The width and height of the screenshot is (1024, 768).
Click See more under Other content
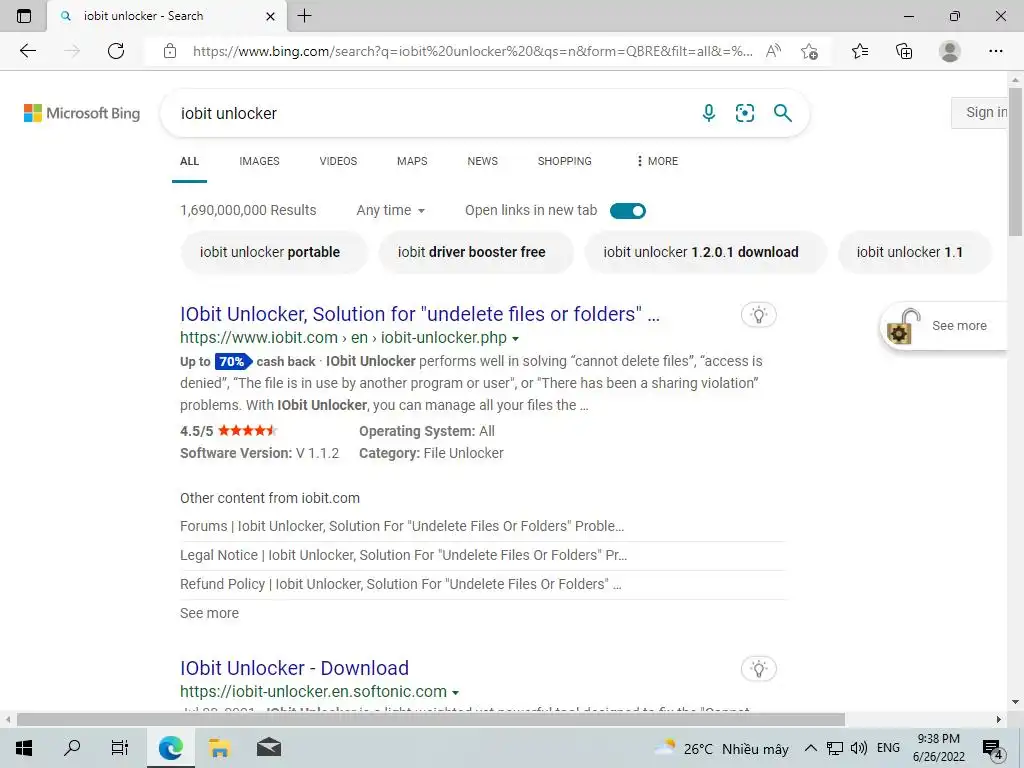coord(209,613)
